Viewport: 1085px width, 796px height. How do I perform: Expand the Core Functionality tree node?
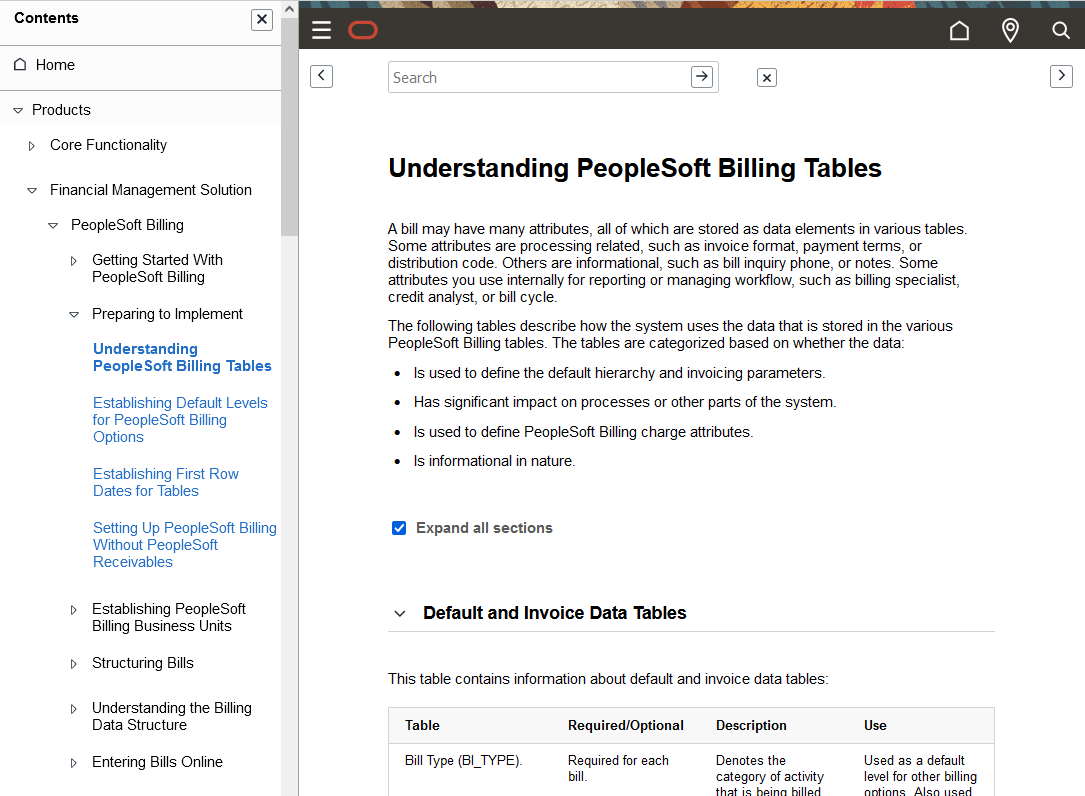tap(31, 145)
